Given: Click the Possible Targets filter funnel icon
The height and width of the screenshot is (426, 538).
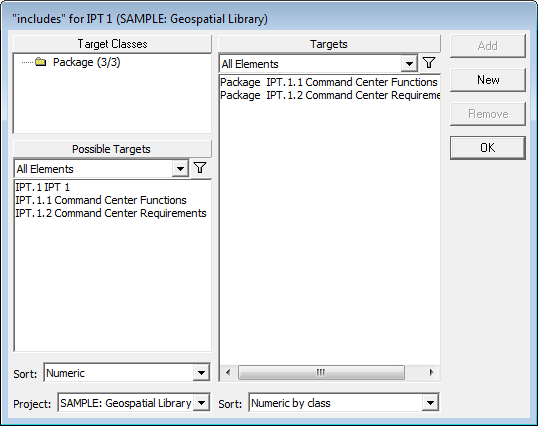Looking at the screenshot, I should pyautogui.click(x=200, y=168).
